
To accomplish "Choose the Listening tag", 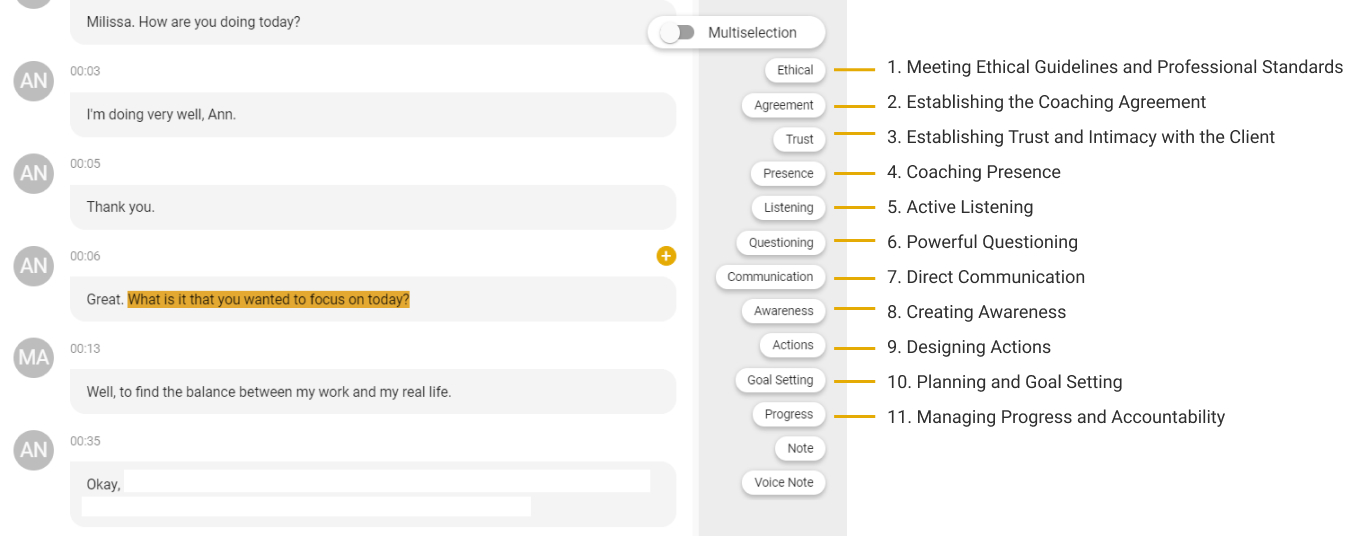I will coord(788,208).
